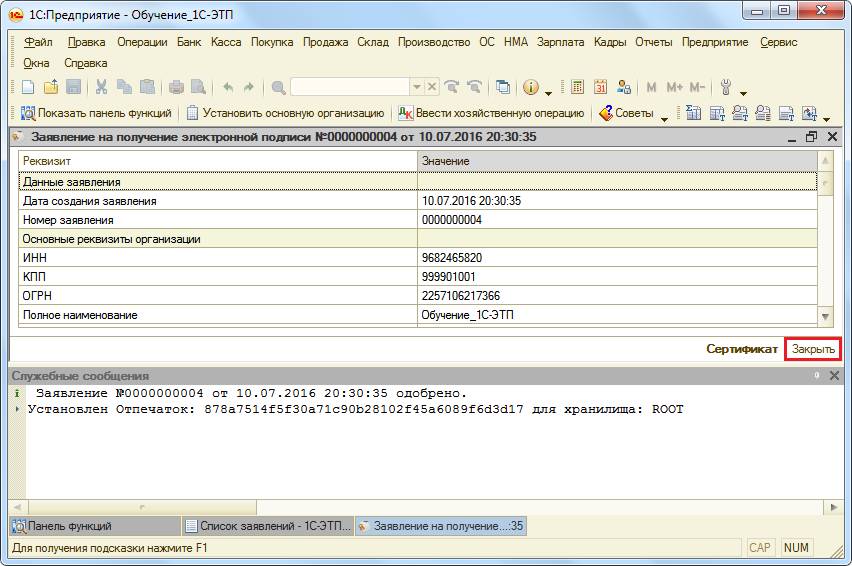The height and width of the screenshot is (566, 852).
Task: Click the Print preview icon
Action: (x=198, y=87)
